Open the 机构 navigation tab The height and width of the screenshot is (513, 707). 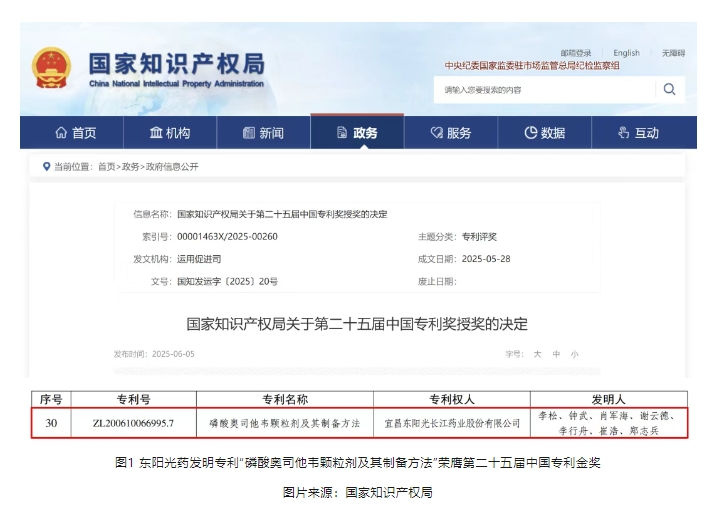pyautogui.click(x=170, y=133)
